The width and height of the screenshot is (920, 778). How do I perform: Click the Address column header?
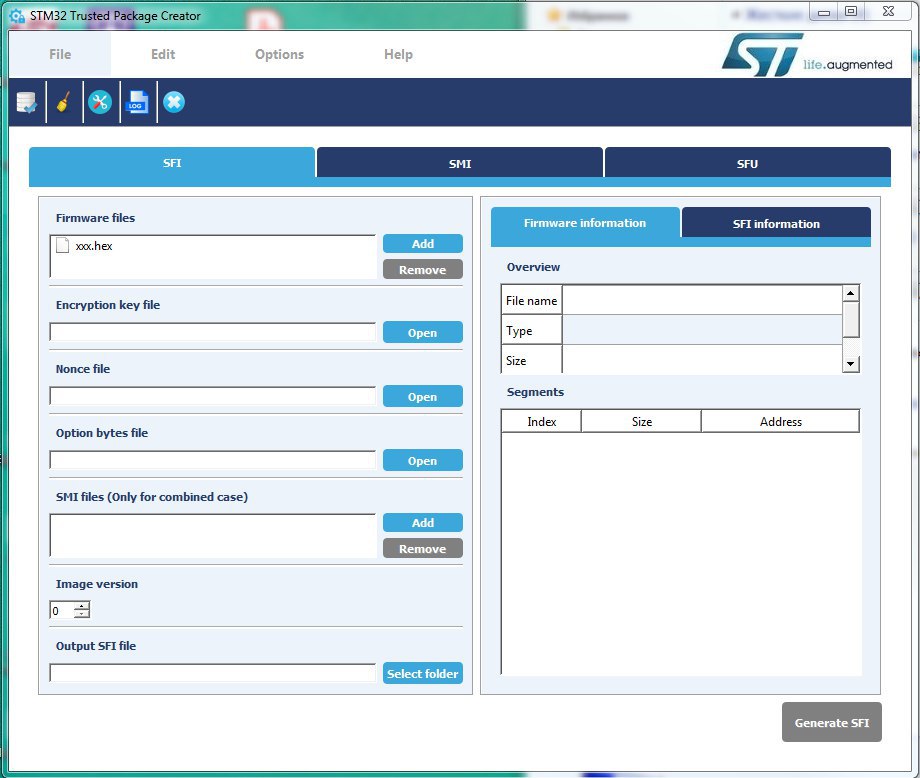tap(780, 421)
